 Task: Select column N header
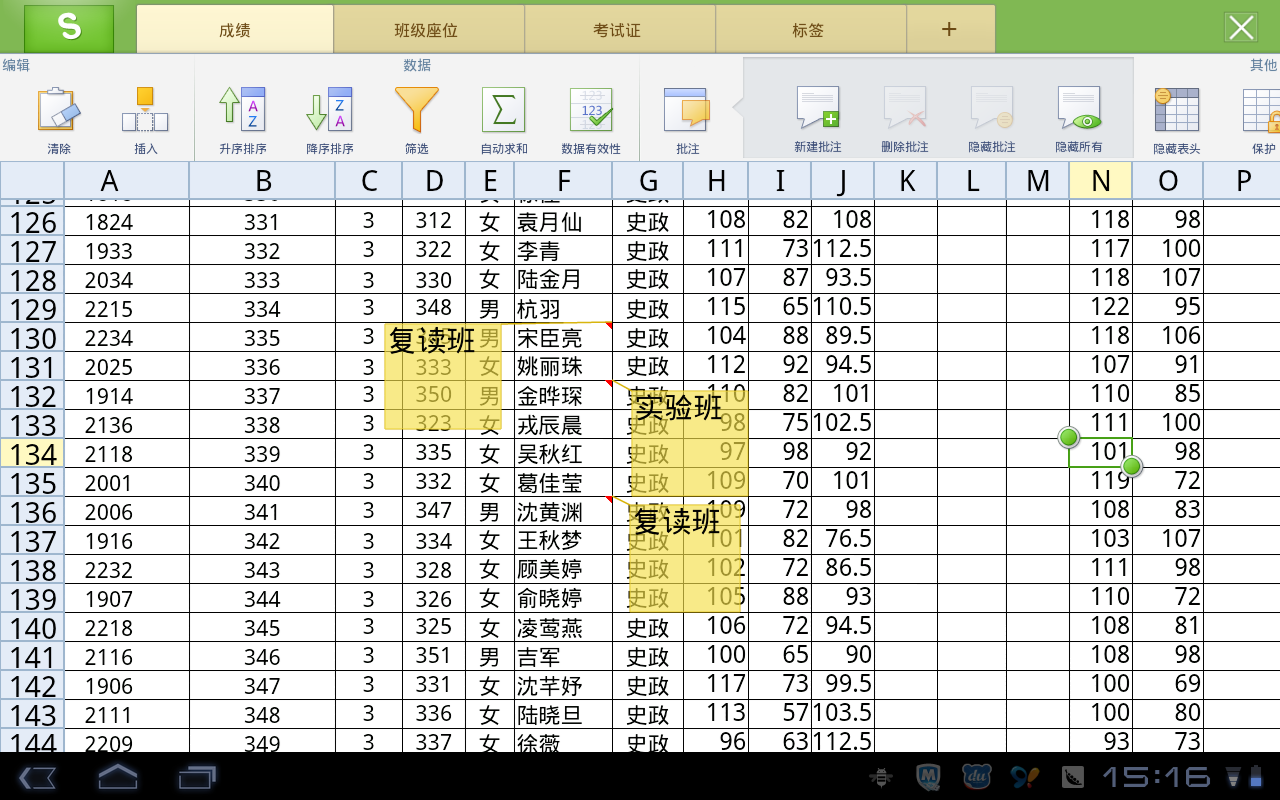1101,180
